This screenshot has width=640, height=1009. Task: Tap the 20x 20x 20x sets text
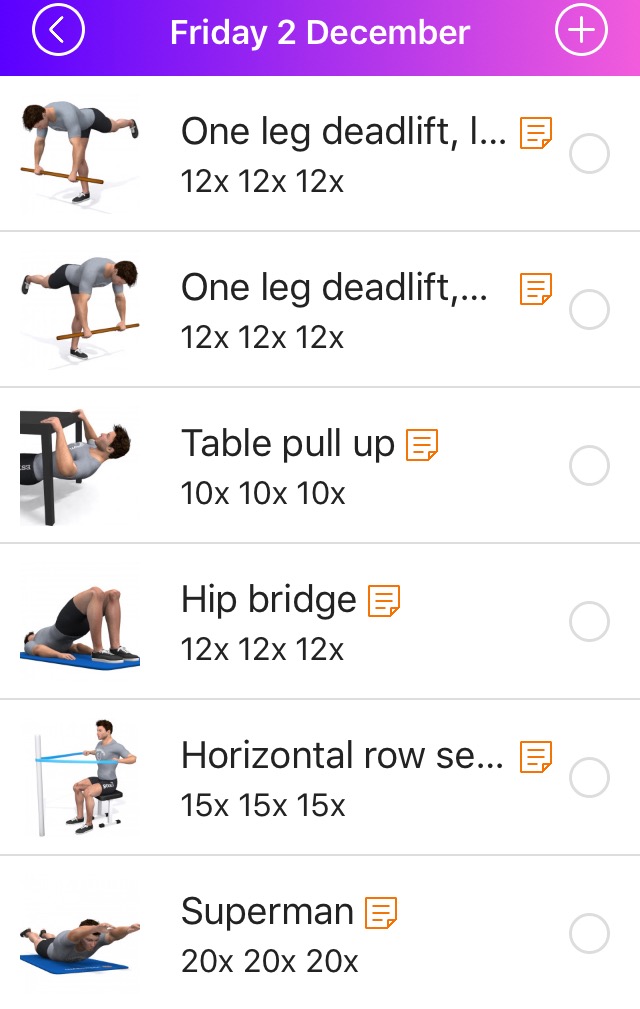[270, 961]
